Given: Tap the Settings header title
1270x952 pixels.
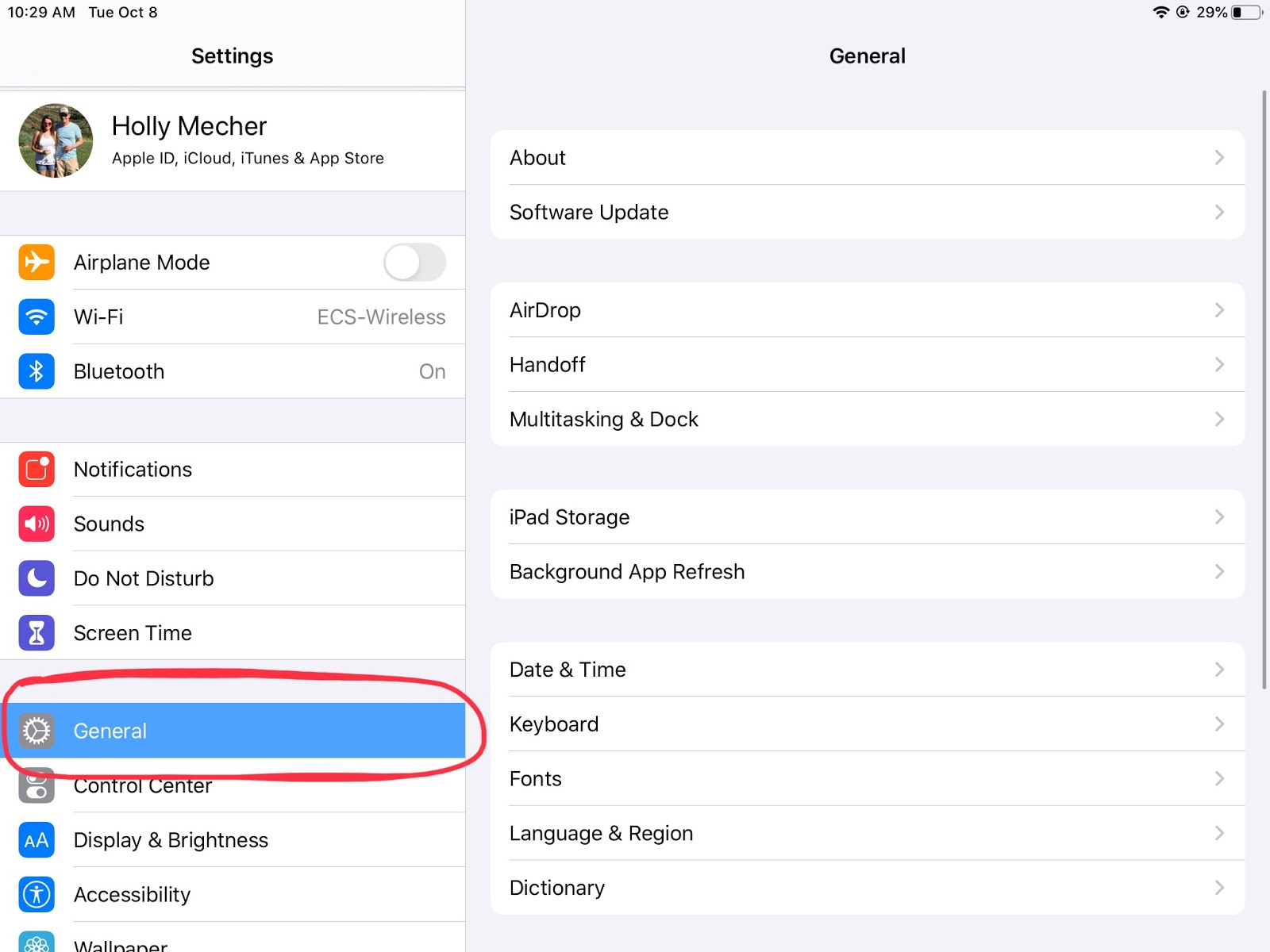Looking at the screenshot, I should 232,56.
